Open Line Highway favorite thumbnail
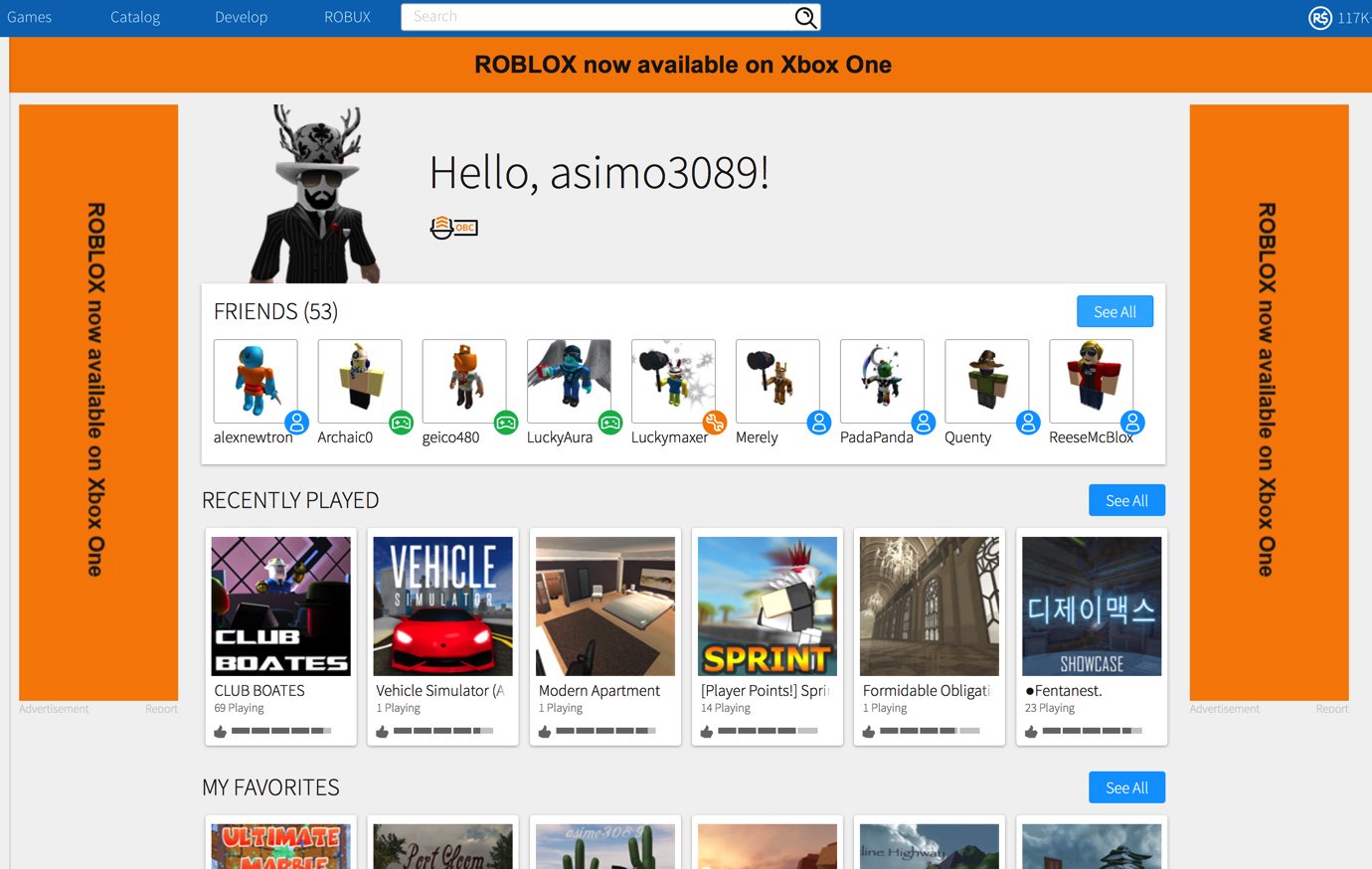Viewport: 1372px width, 869px height. (930, 846)
